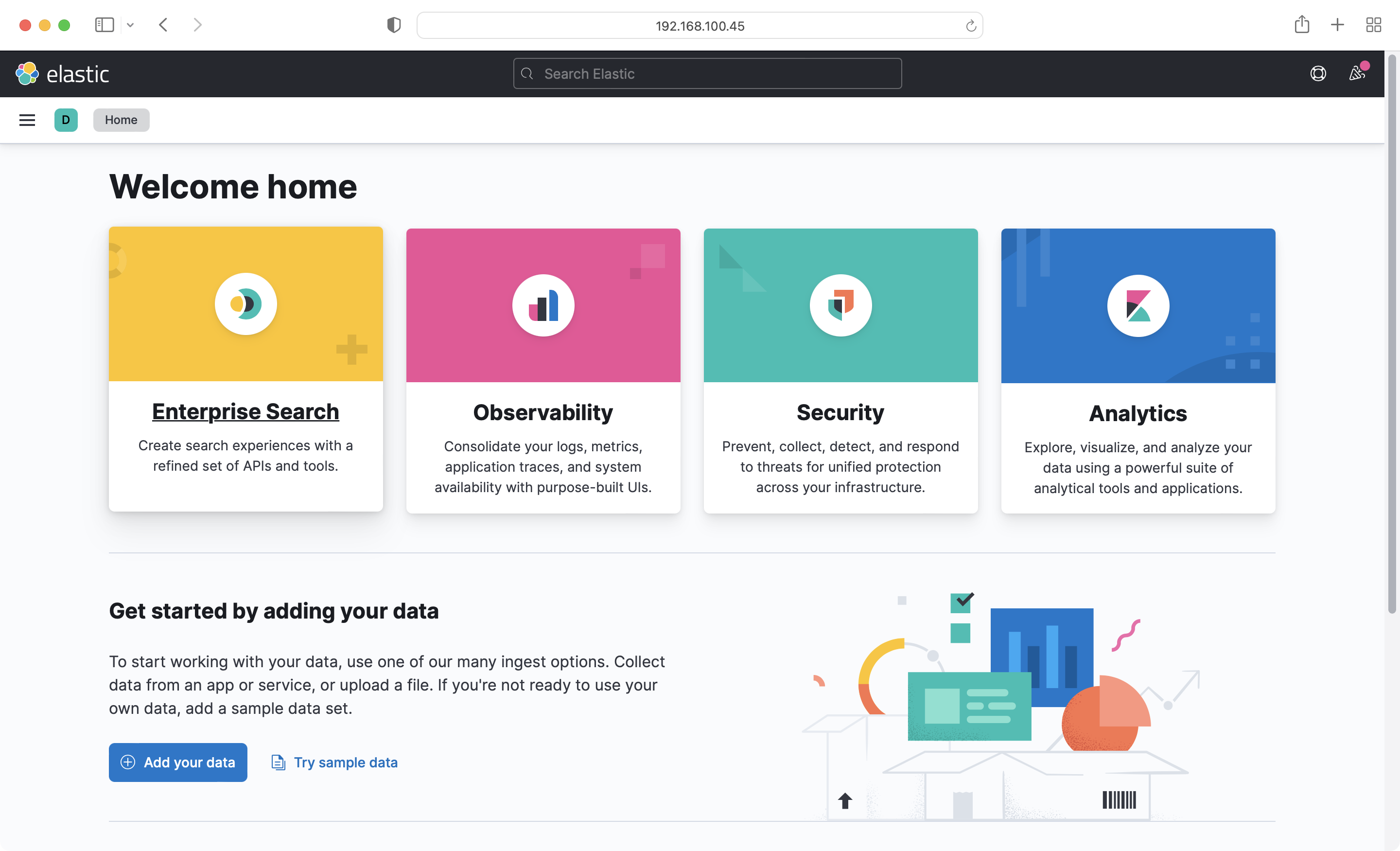
Task: Open the main navigation hamburger menu
Action: coord(27,120)
